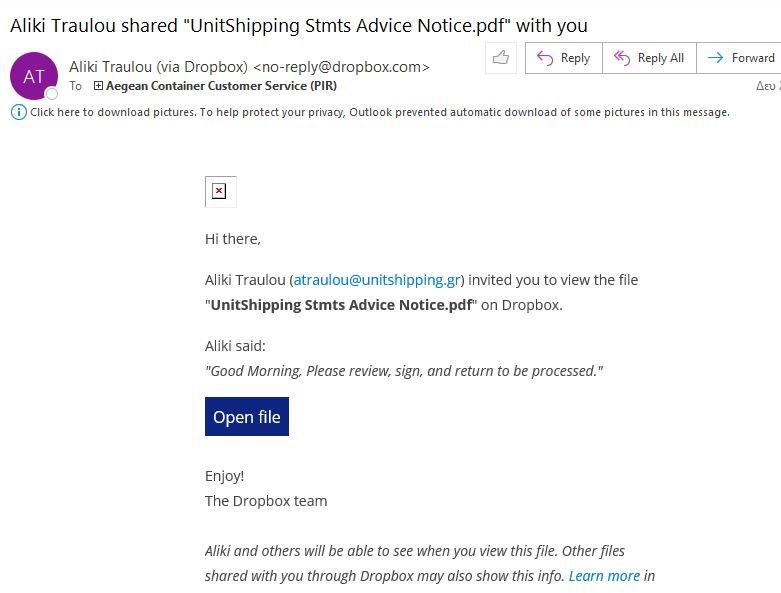Image resolution: width=781 pixels, height=593 pixels.
Task: Click the blue info icon in privacy bar
Action: 18,112
